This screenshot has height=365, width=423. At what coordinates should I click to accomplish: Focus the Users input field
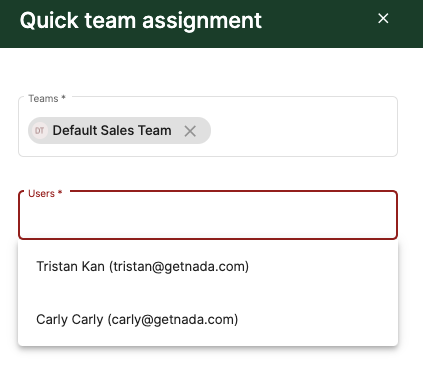[x=208, y=215]
